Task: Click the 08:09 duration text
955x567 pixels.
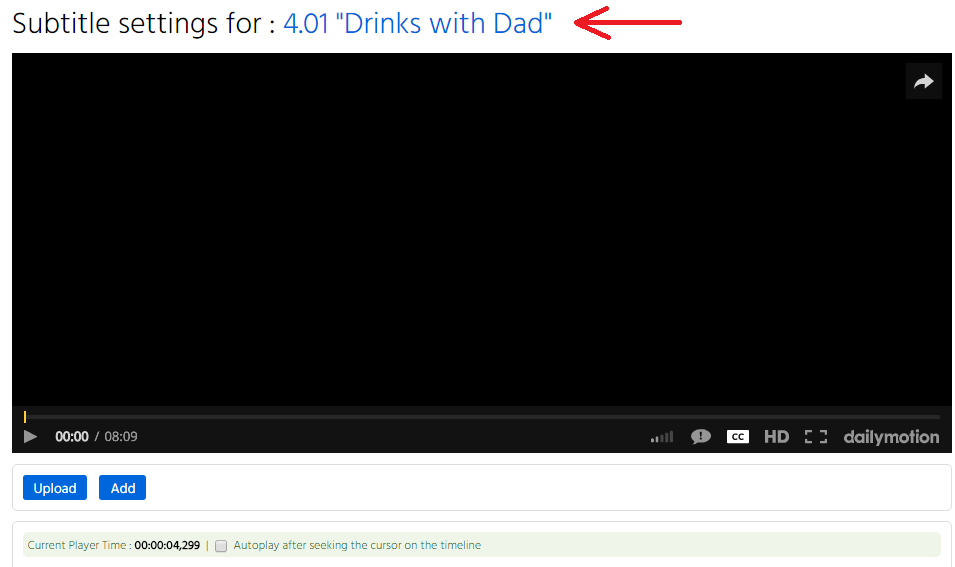Action: click(121, 437)
